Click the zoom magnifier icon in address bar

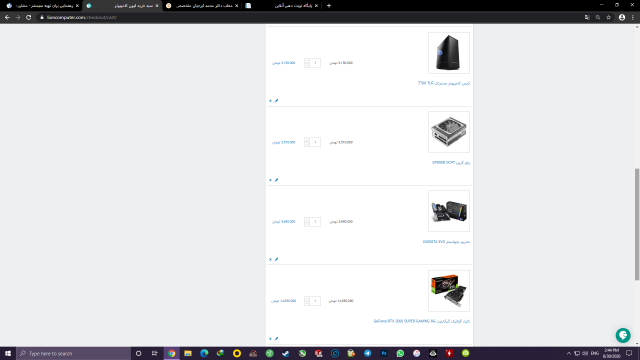tap(598, 17)
